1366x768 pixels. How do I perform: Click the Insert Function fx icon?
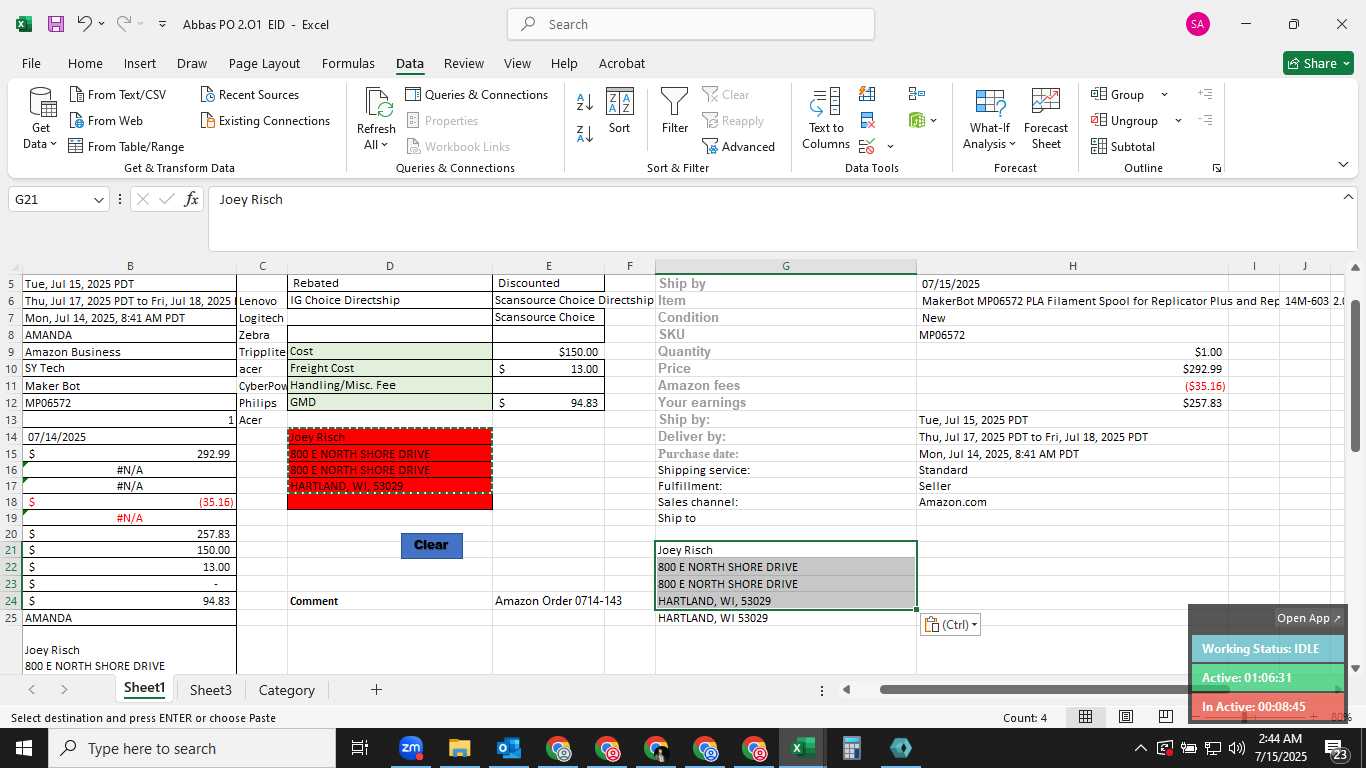191,199
